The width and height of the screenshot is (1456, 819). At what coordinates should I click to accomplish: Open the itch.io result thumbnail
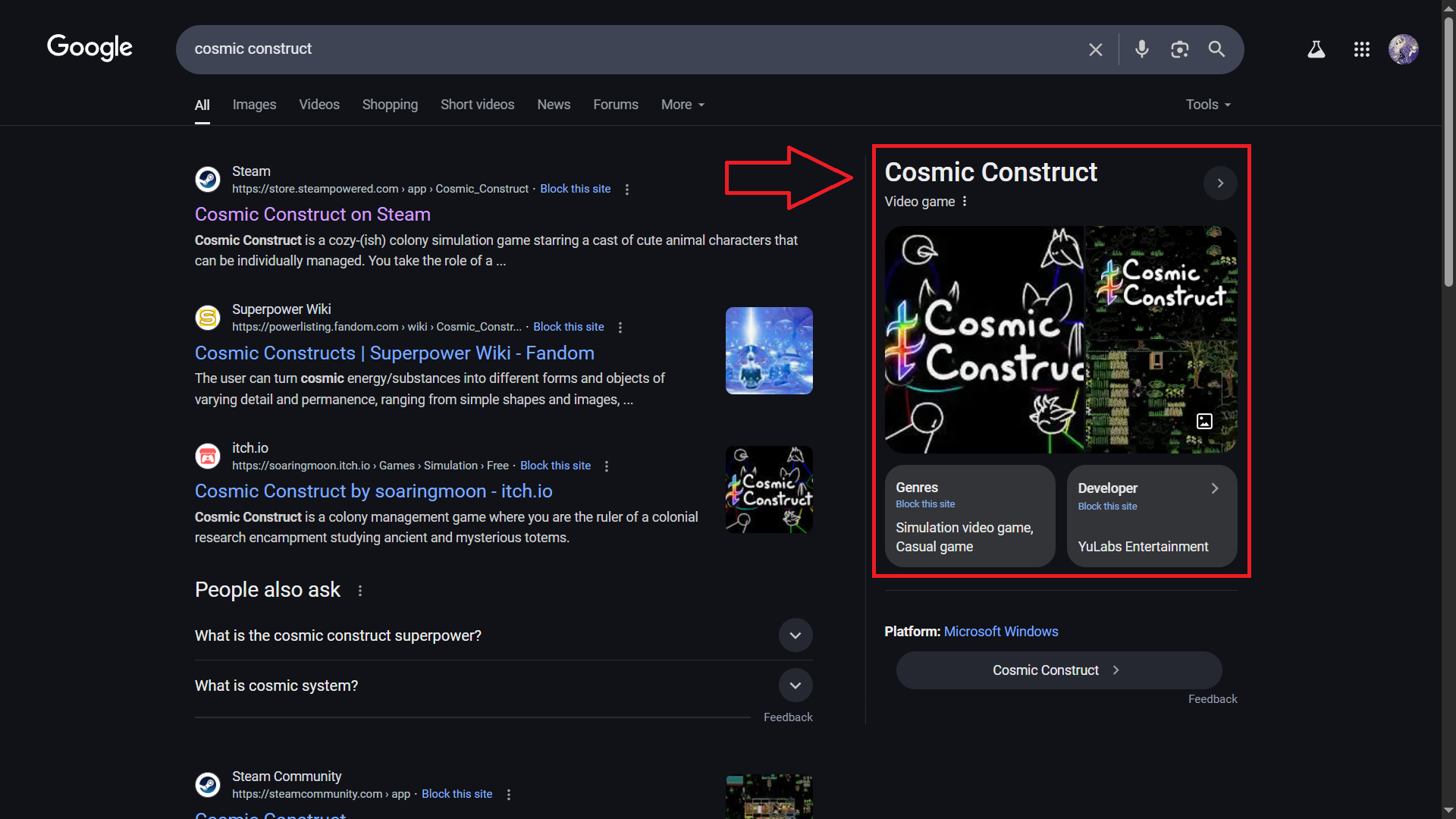click(x=769, y=489)
